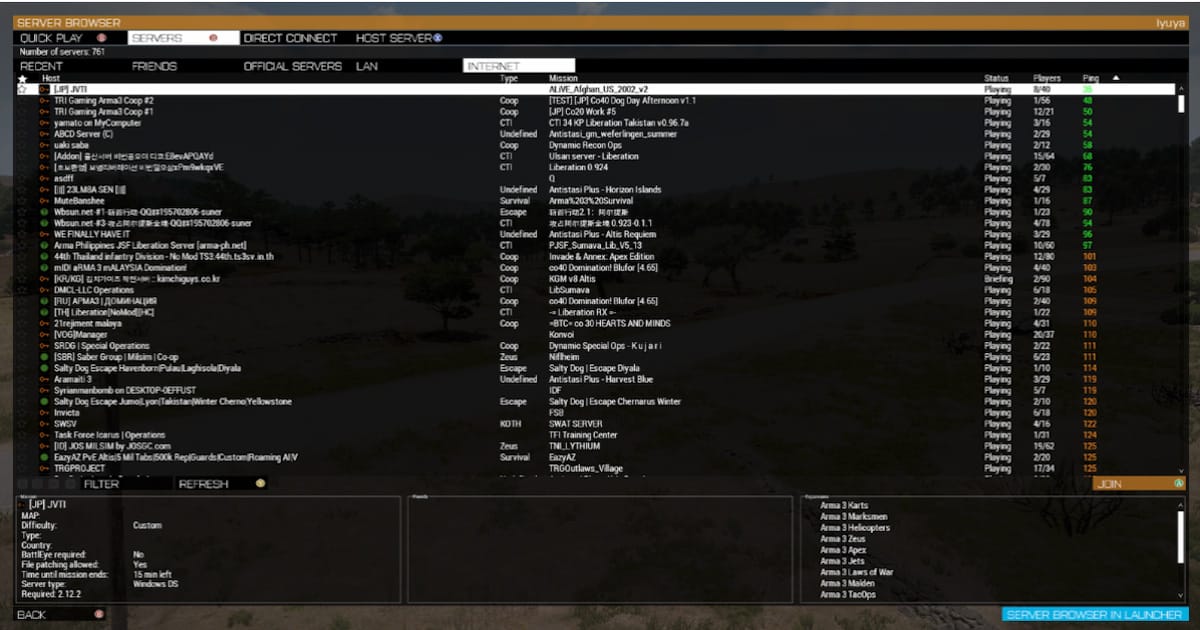Click the key icon next to SWSV
The image size is (1200, 630).
(44, 424)
